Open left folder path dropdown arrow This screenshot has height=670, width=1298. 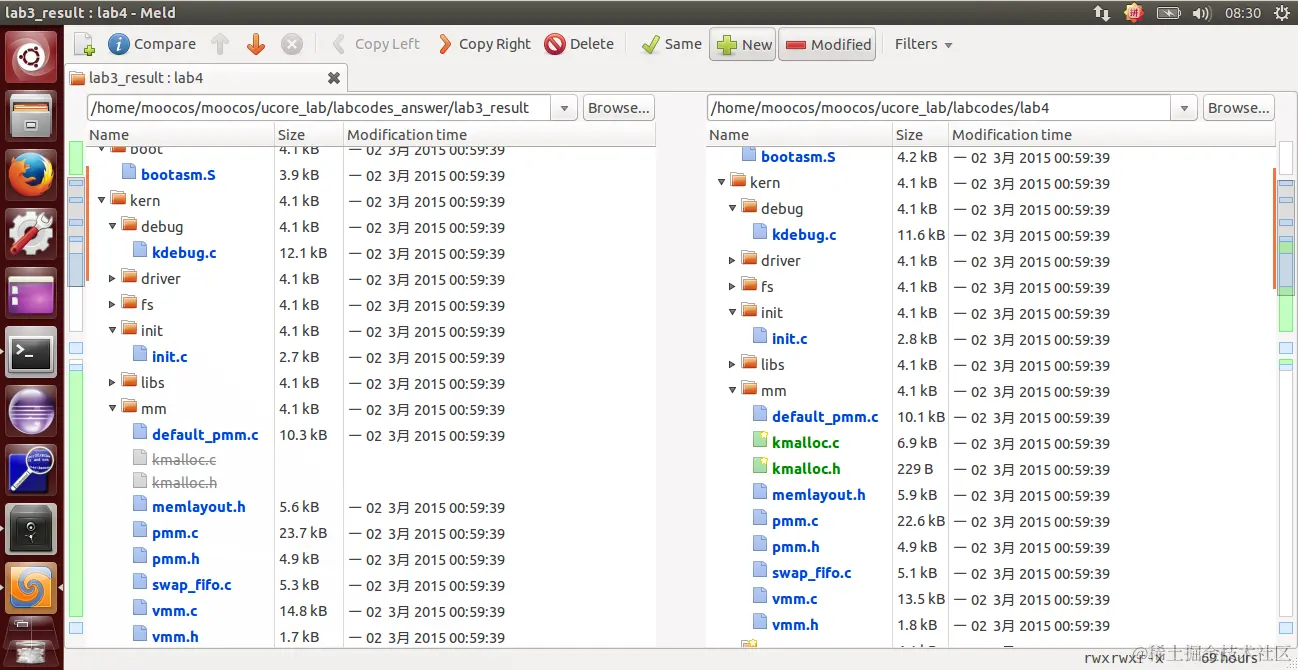tap(565, 108)
